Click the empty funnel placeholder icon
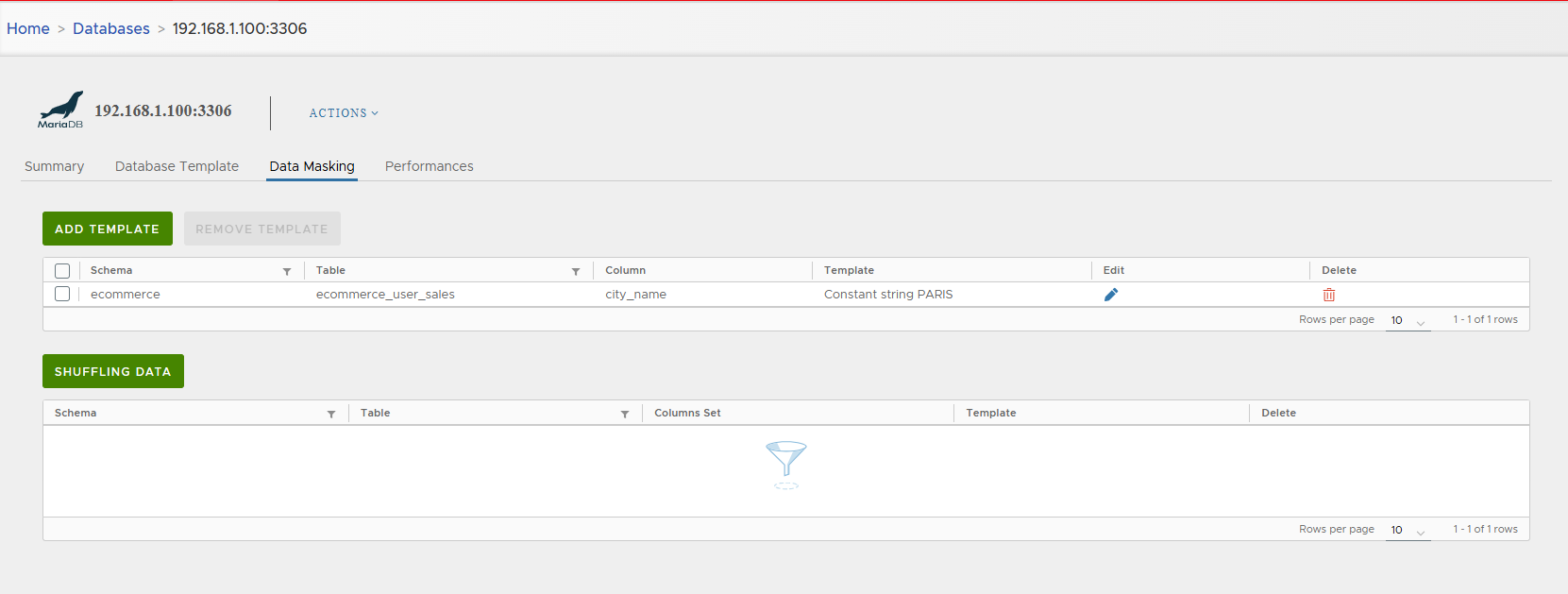The image size is (1568, 594). [x=785, y=463]
